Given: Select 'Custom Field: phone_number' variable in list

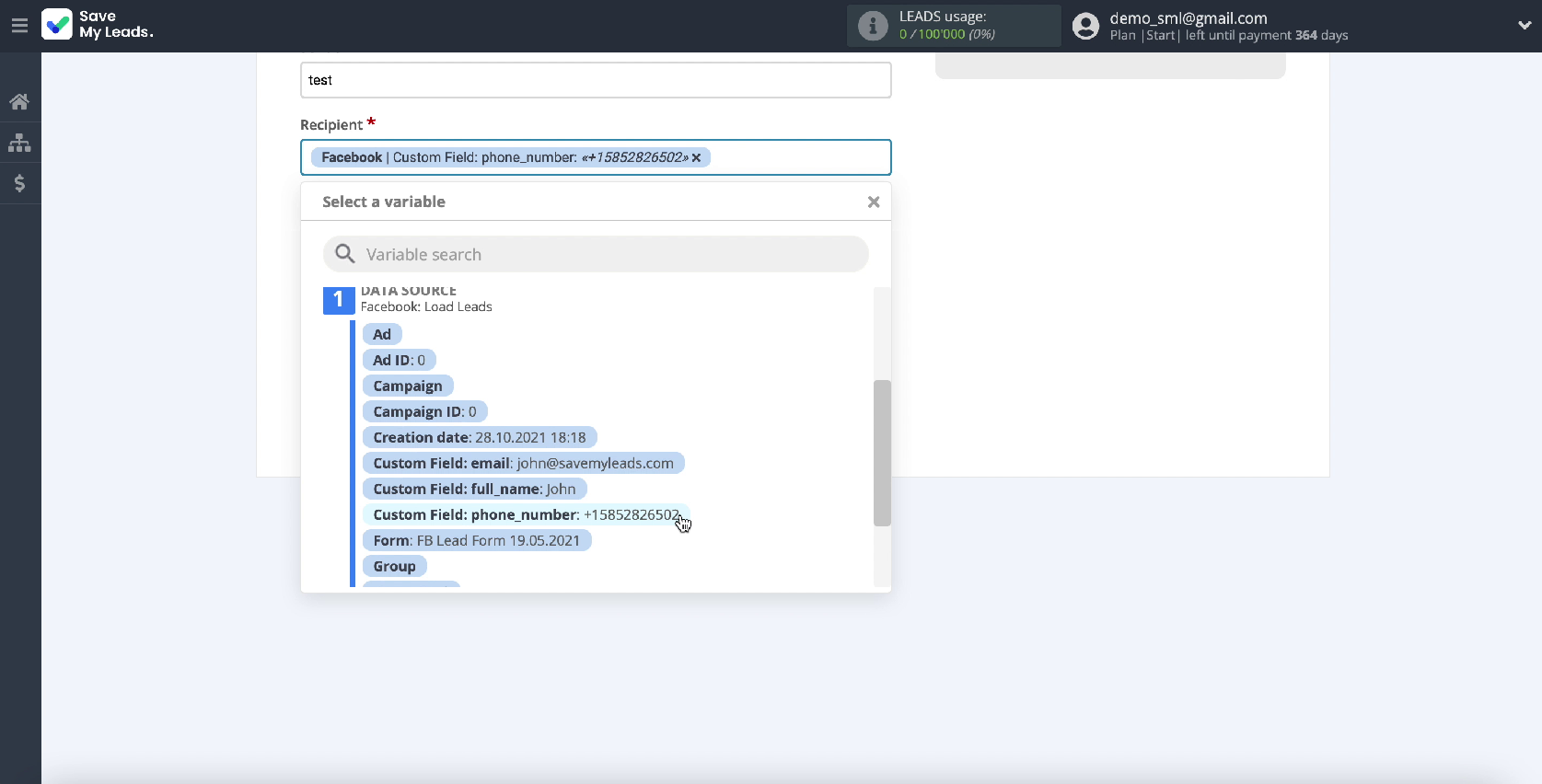Looking at the screenshot, I should 526,514.
